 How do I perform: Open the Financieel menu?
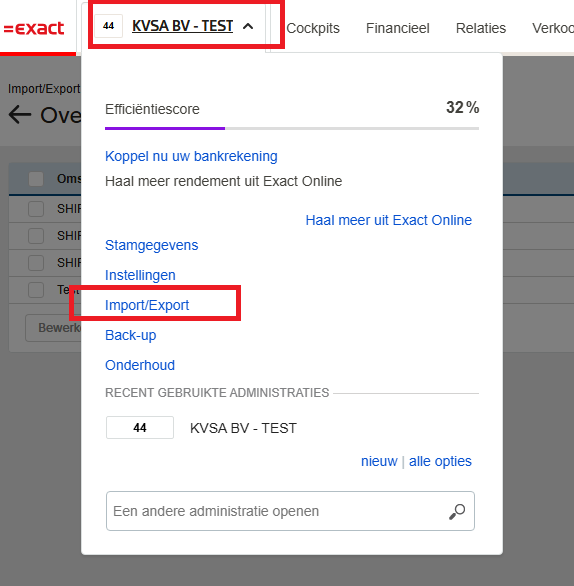click(x=398, y=28)
